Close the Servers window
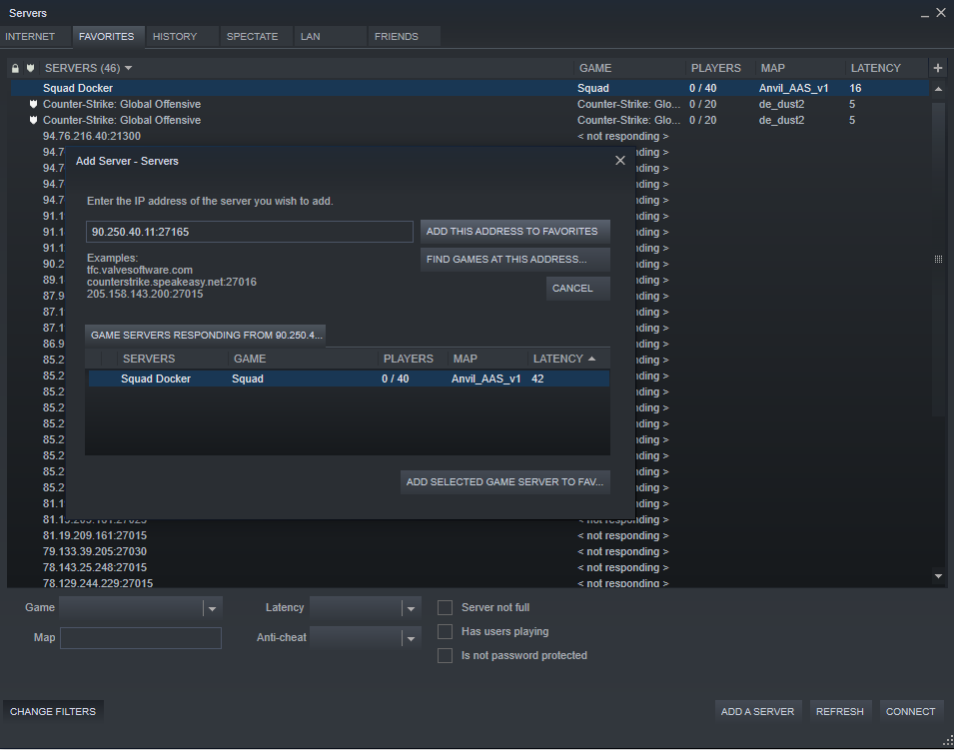 tap(941, 13)
